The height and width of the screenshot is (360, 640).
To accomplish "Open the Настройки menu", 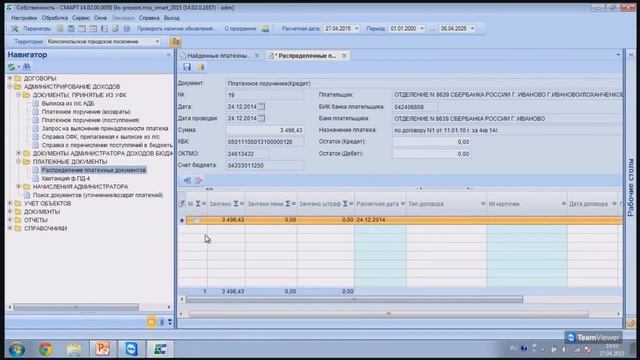I will pyautogui.click(x=24, y=18).
